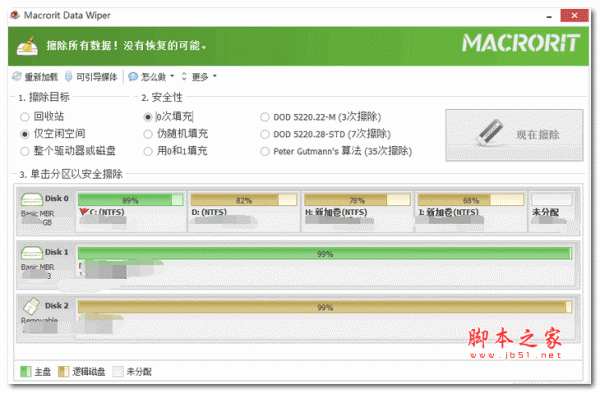The width and height of the screenshot is (600, 393).
Task: Click the 重新加载 reload icon
Action: click(x=17, y=76)
